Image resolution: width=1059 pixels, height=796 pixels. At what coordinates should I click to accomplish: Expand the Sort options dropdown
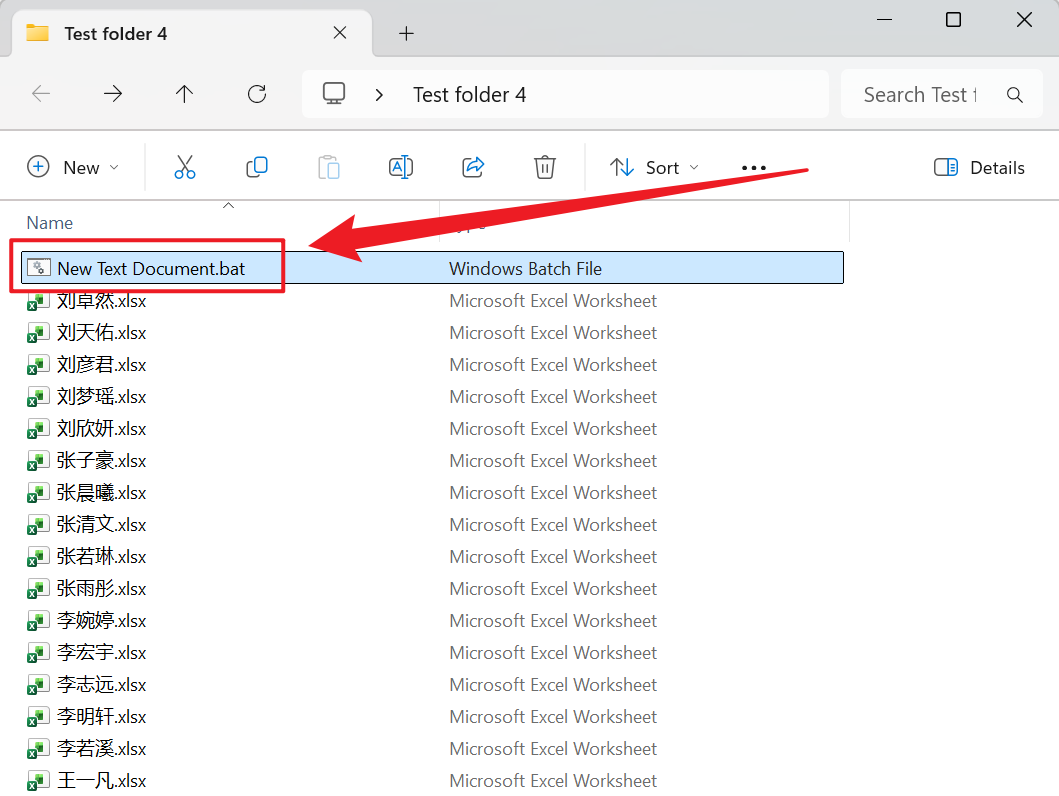tap(655, 167)
